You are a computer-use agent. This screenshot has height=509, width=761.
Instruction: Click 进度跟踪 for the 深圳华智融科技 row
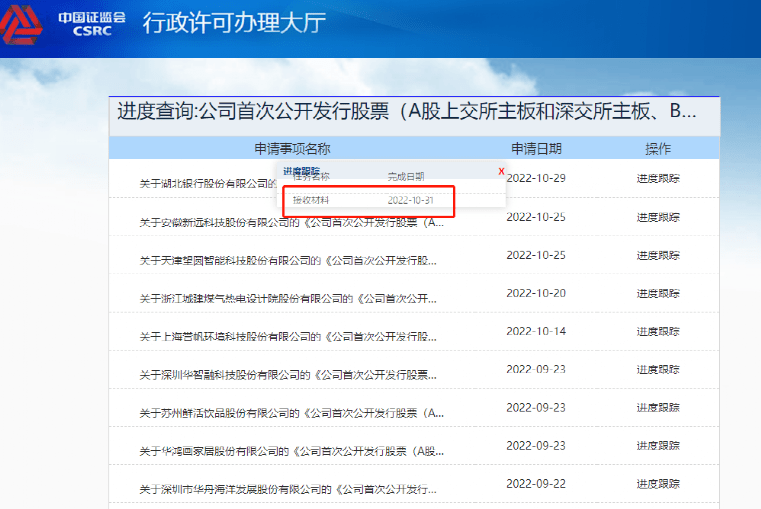coord(658,369)
